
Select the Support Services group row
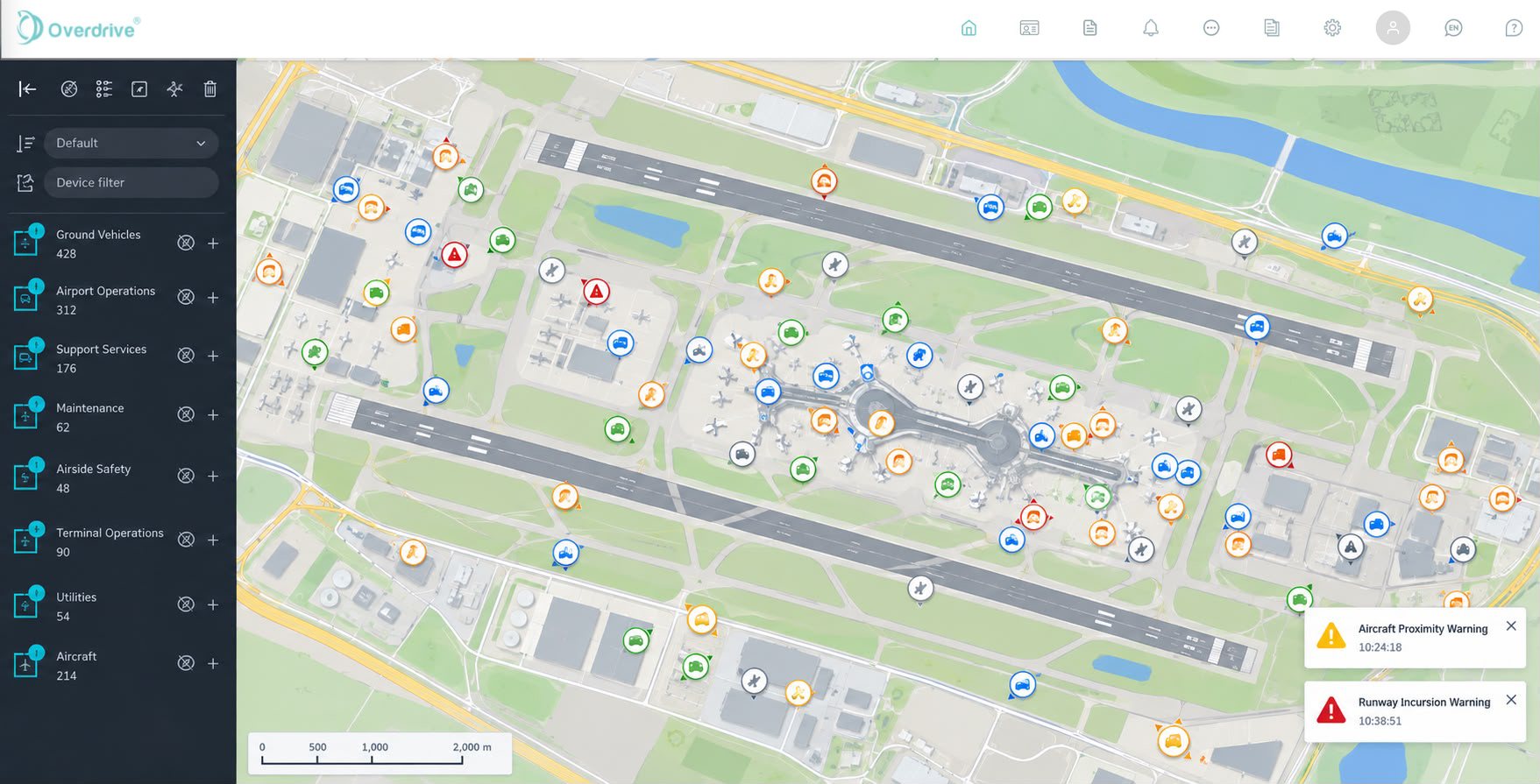click(117, 358)
